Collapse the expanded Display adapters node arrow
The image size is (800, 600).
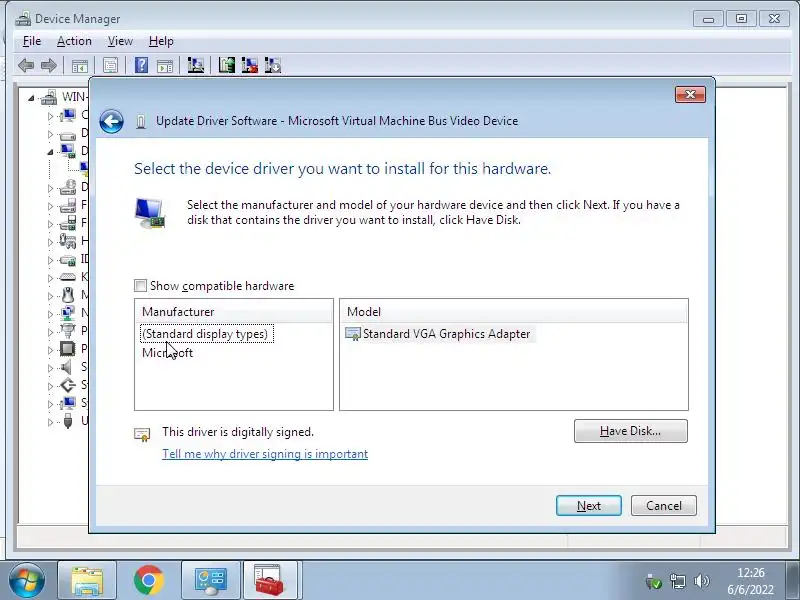click(50, 152)
